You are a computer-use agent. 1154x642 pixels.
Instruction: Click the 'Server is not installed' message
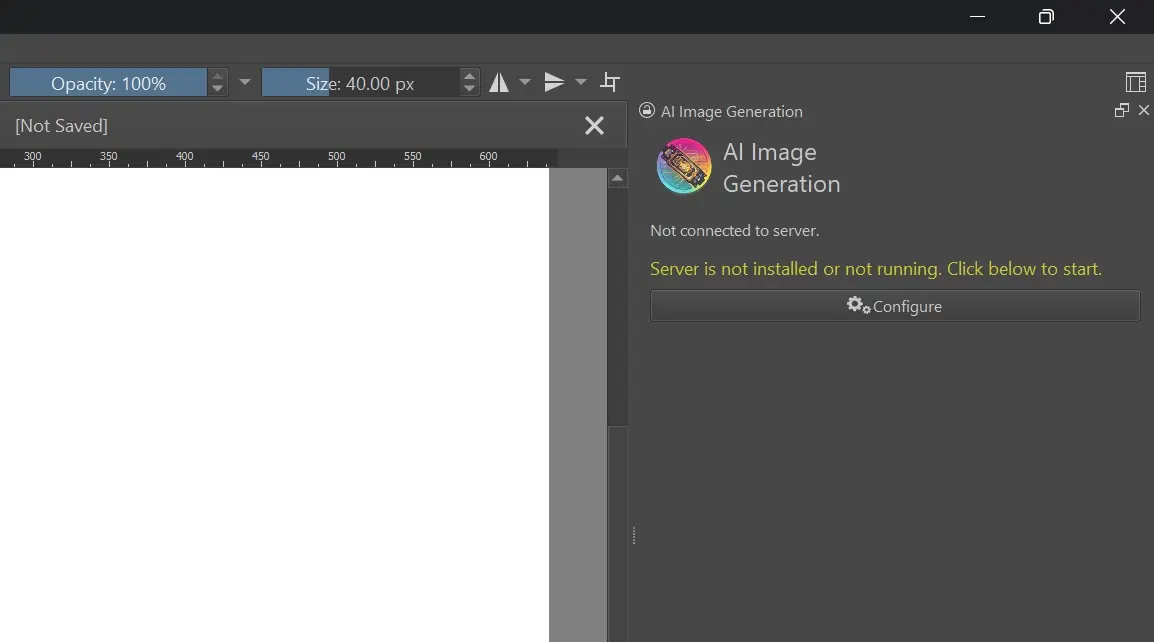coord(876,269)
